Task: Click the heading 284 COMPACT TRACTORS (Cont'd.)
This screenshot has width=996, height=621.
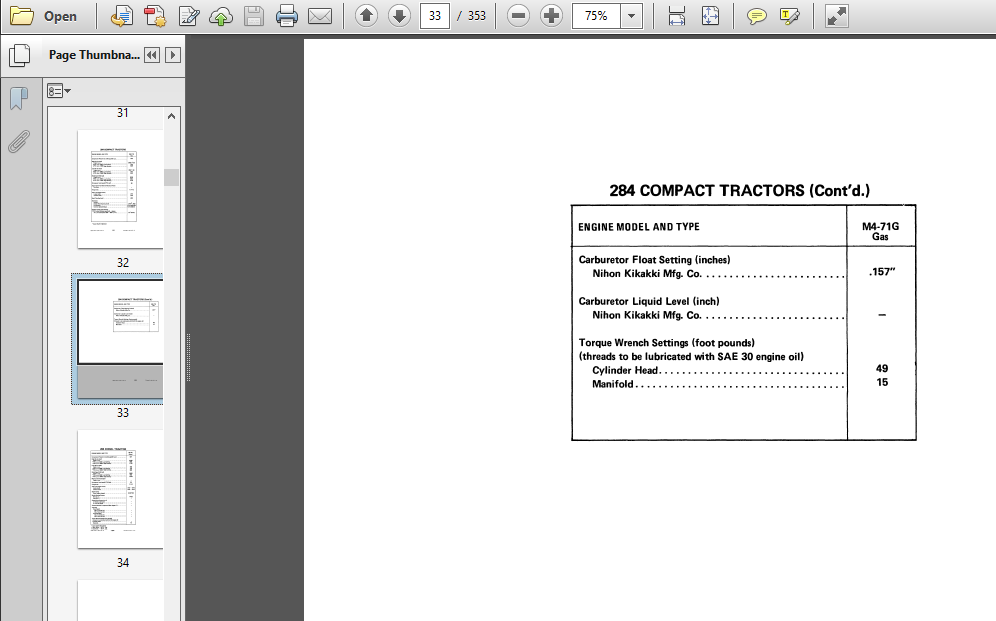Action: pos(739,190)
